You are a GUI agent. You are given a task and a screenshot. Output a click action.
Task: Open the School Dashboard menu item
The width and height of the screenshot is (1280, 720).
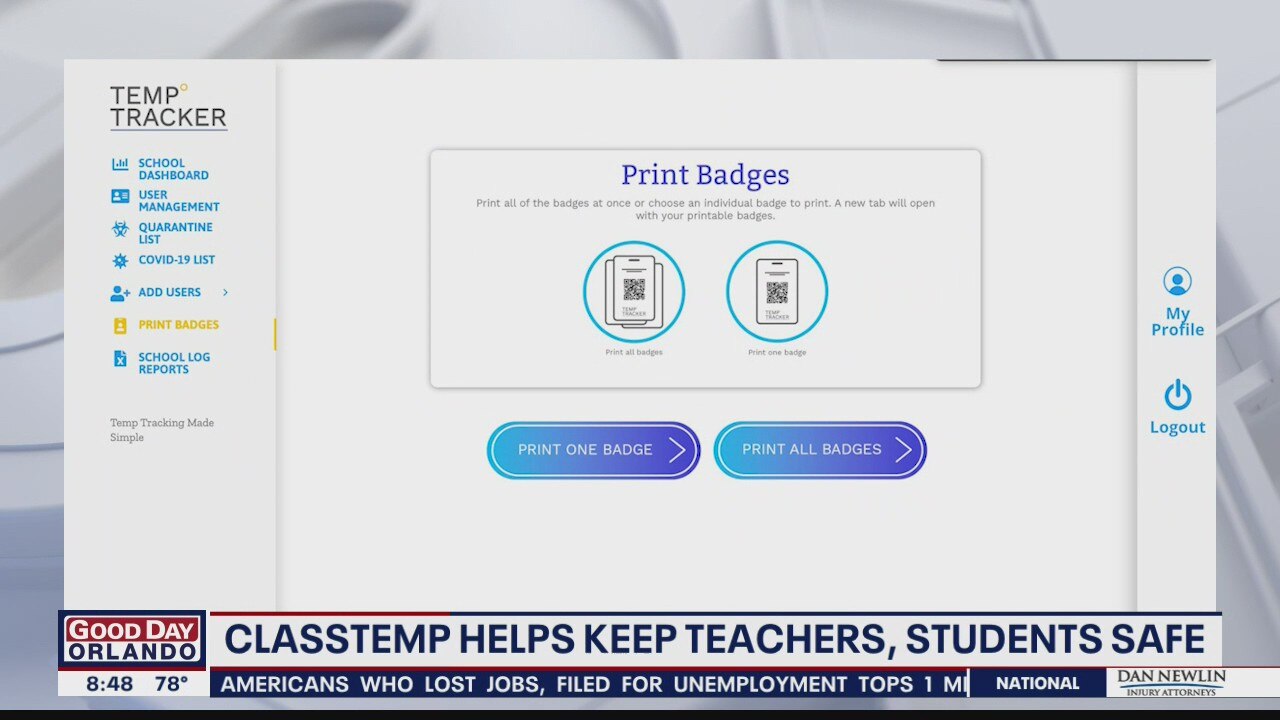[173, 169]
